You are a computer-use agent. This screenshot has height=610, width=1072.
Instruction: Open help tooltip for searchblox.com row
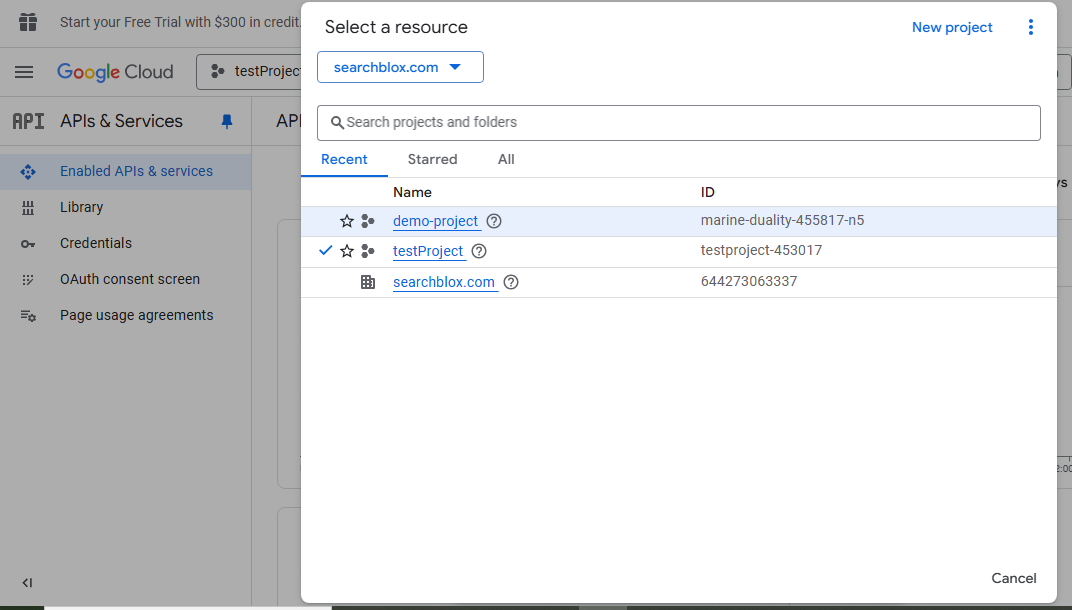511,282
